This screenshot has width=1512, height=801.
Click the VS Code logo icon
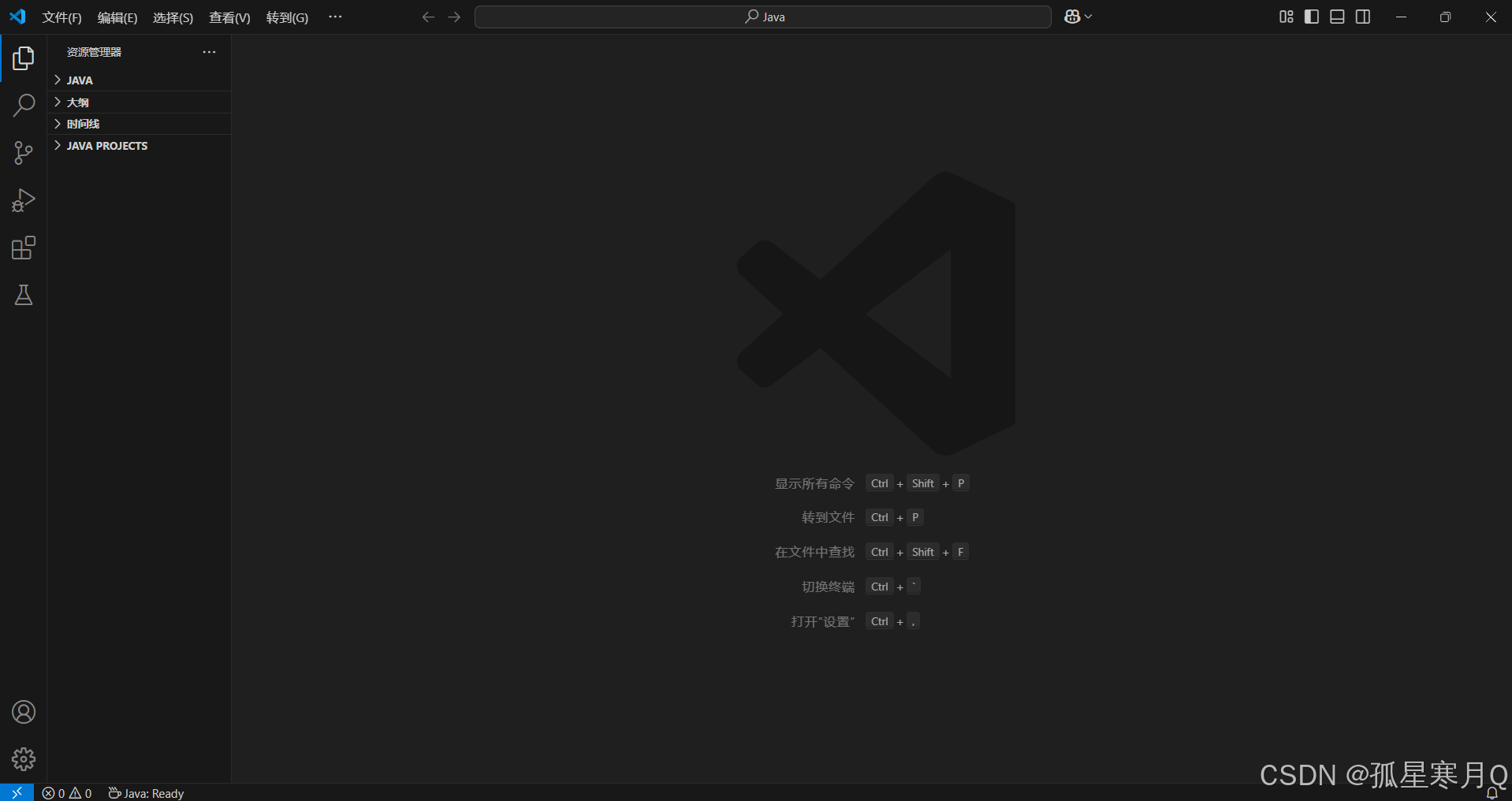click(x=17, y=17)
